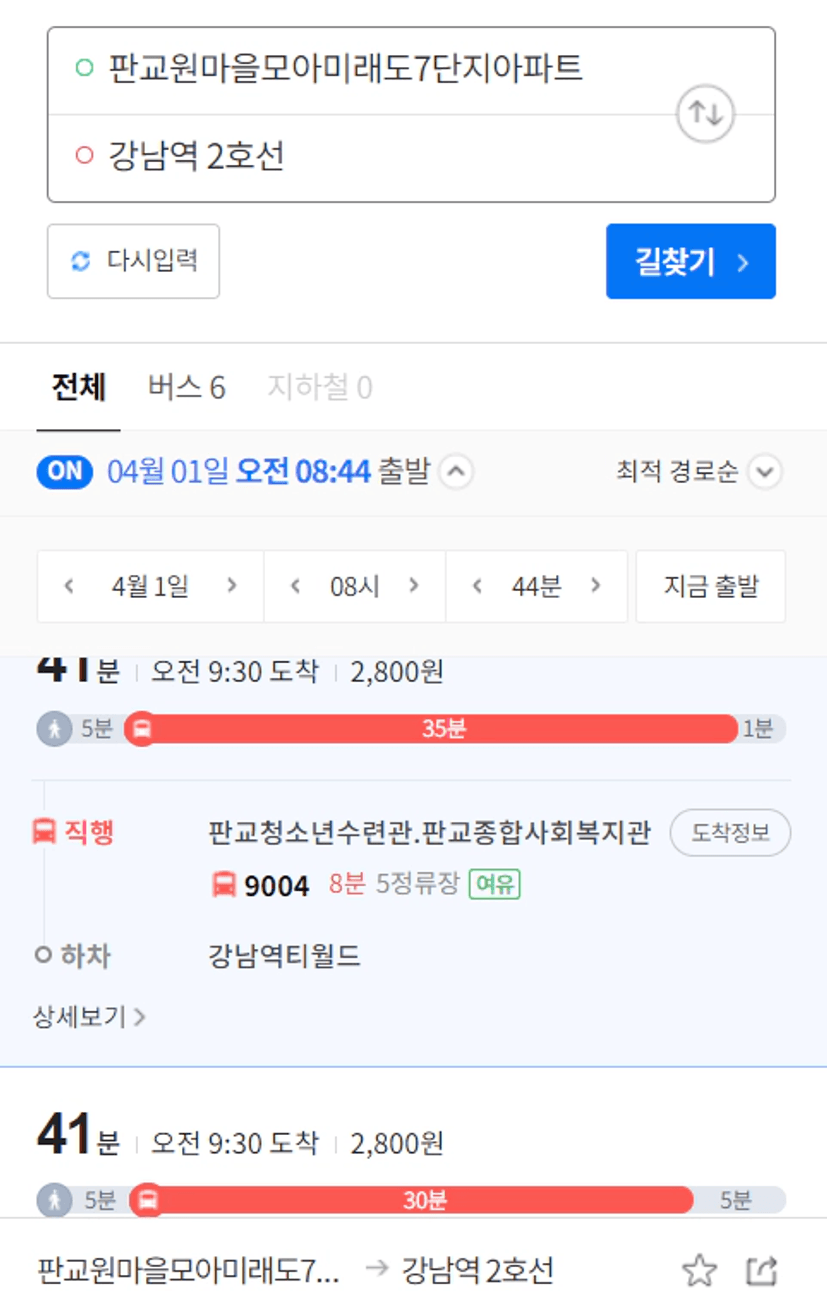Switch to the 버스 6 tab
This screenshot has height=1307, width=827.
coord(186,387)
